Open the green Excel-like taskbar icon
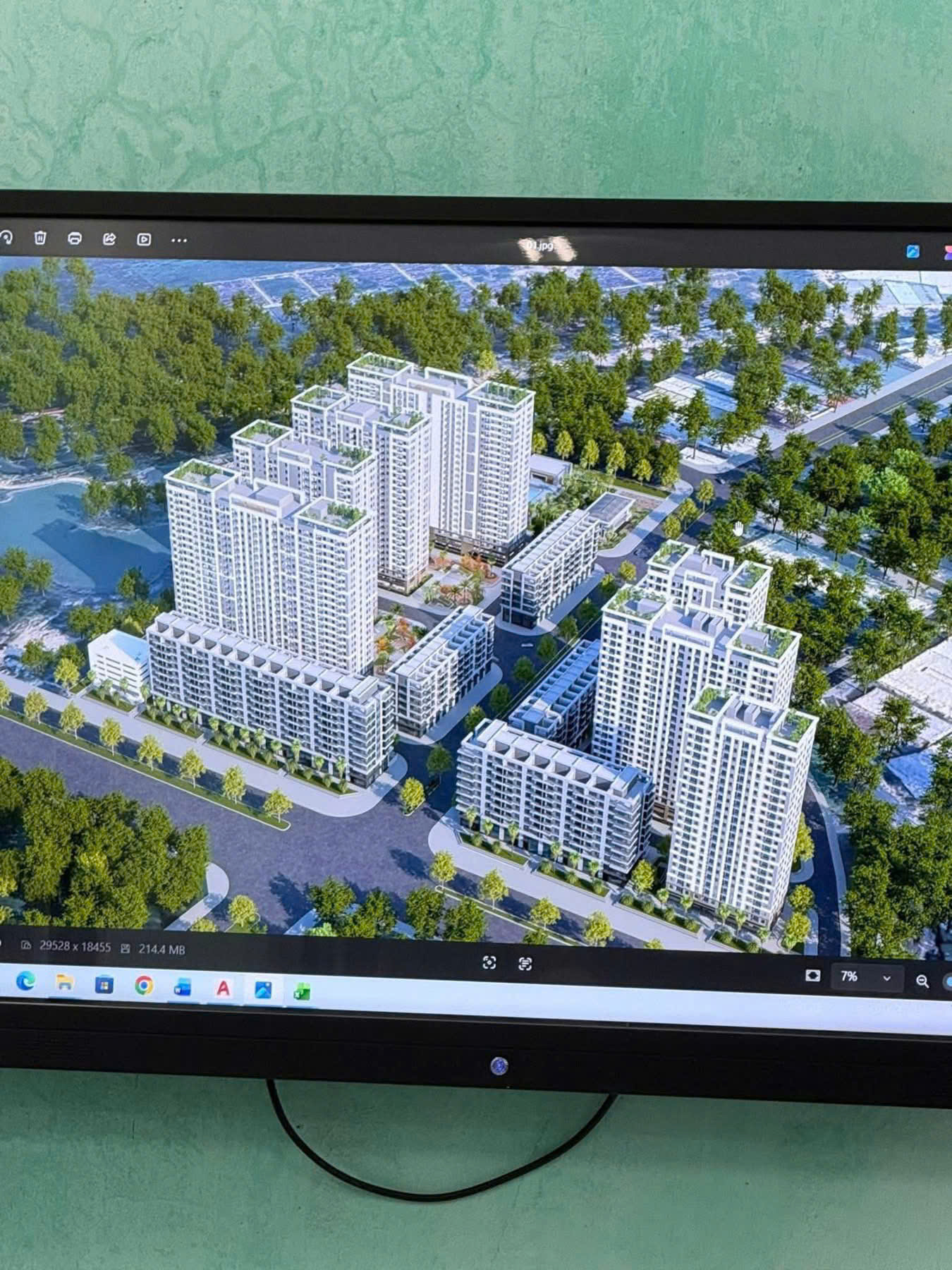The width and height of the screenshot is (952, 1270). pyautogui.click(x=302, y=991)
